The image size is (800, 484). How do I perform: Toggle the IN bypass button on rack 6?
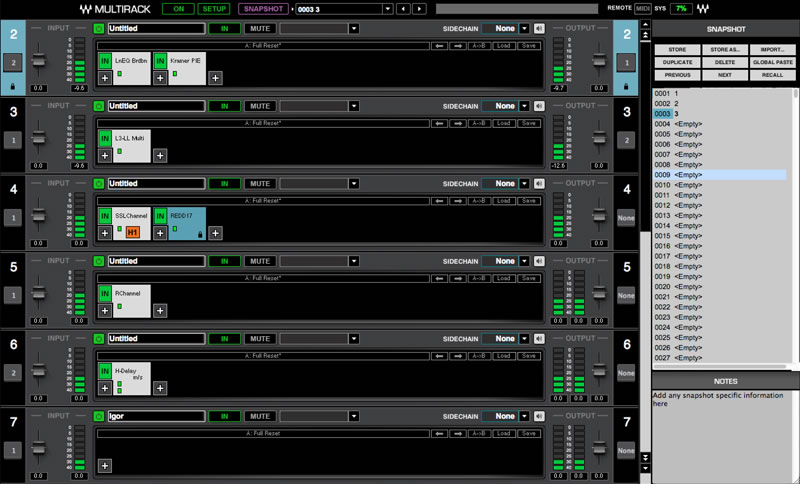[x=224, y=338]
